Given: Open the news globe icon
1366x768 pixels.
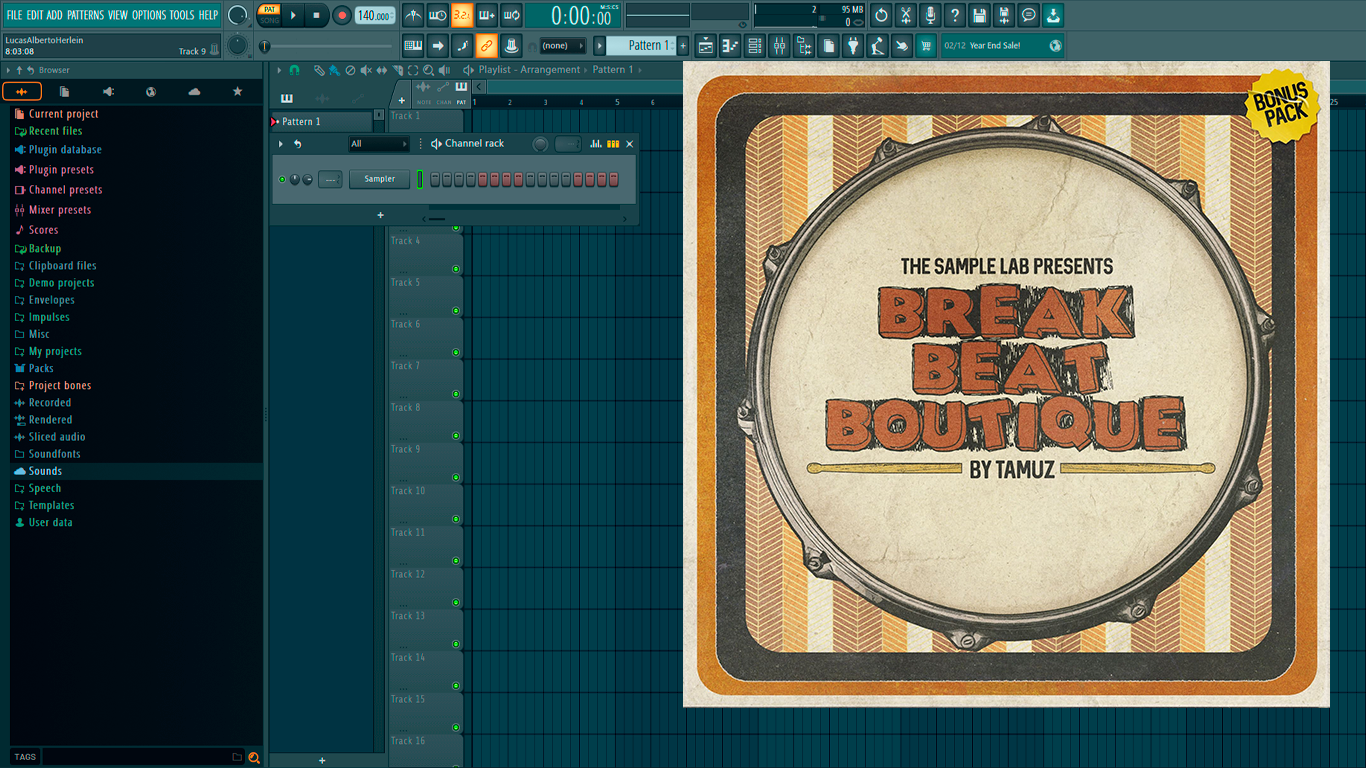Looking at the screenshot, I should click(x=1055, y=46).
